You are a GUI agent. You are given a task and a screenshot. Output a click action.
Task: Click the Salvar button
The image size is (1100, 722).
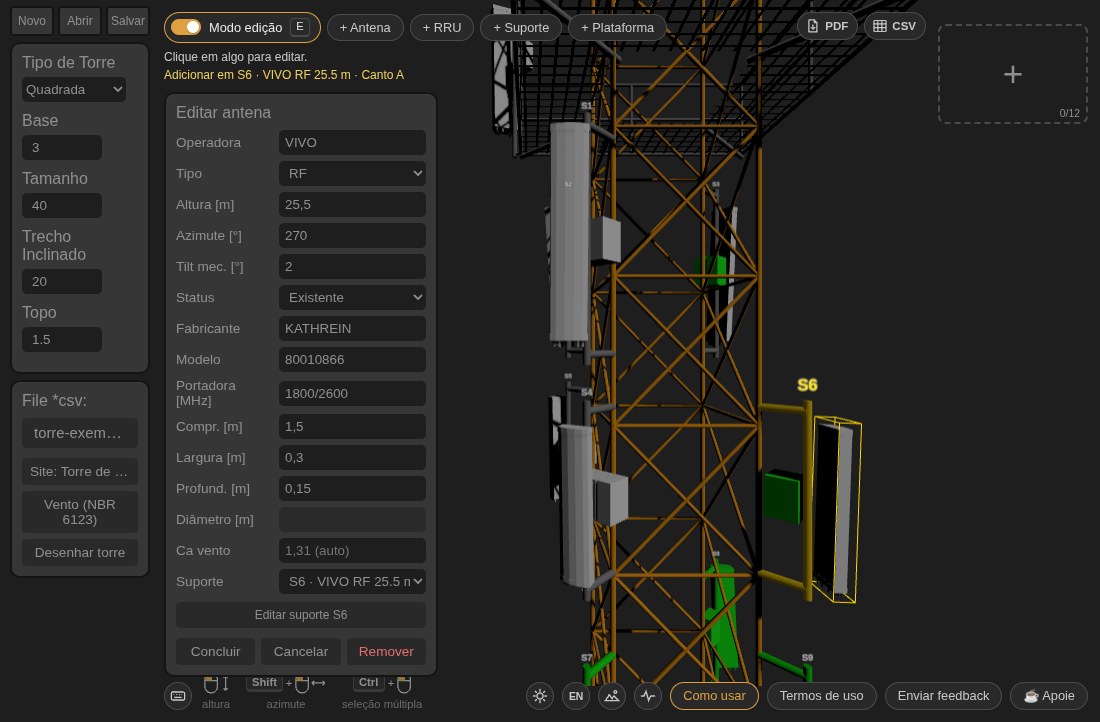(128, 21)
